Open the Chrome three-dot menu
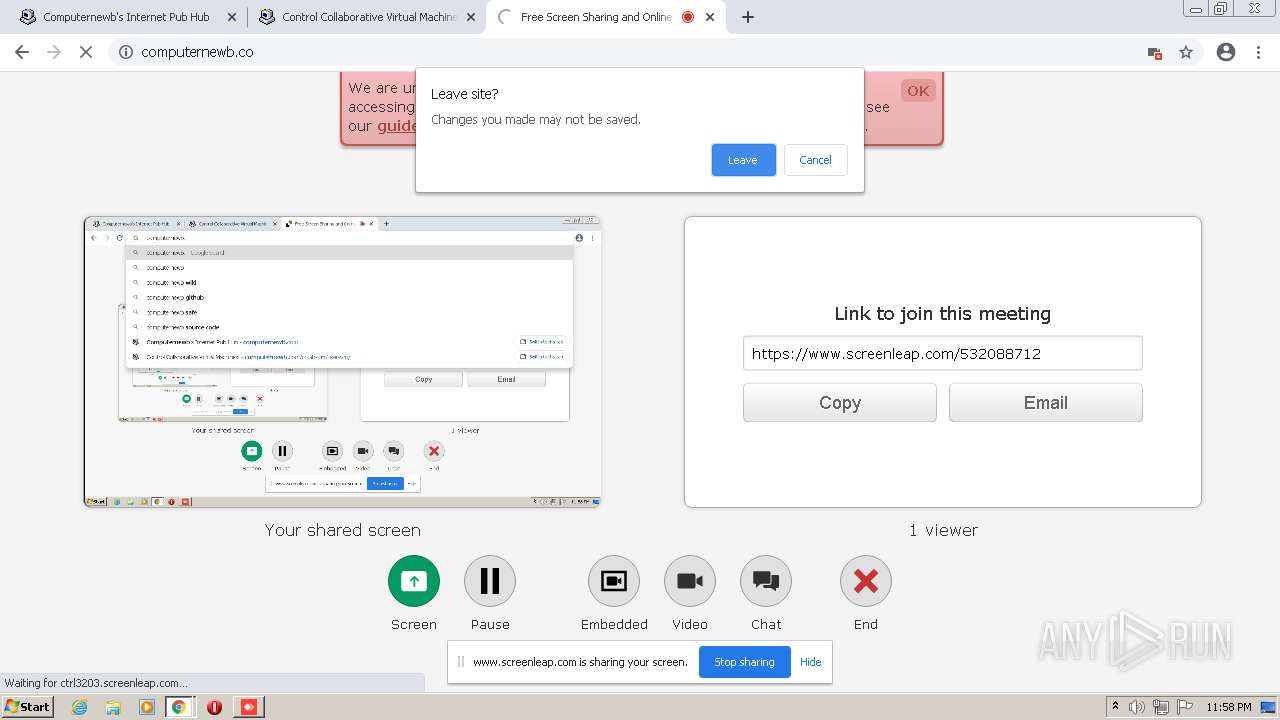 [x=1258, y=52]
